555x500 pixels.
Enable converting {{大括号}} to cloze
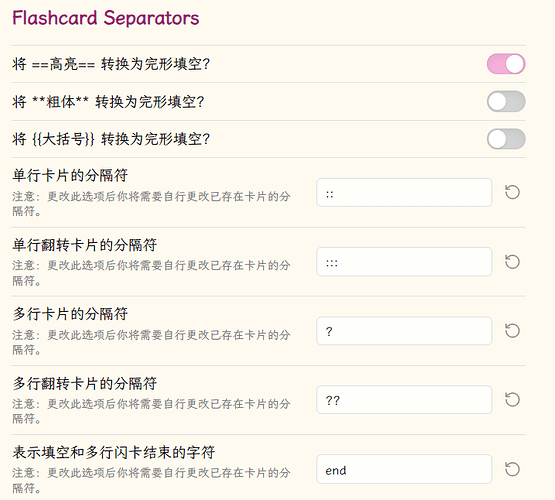pyautogui.click(x=506, y=139)
